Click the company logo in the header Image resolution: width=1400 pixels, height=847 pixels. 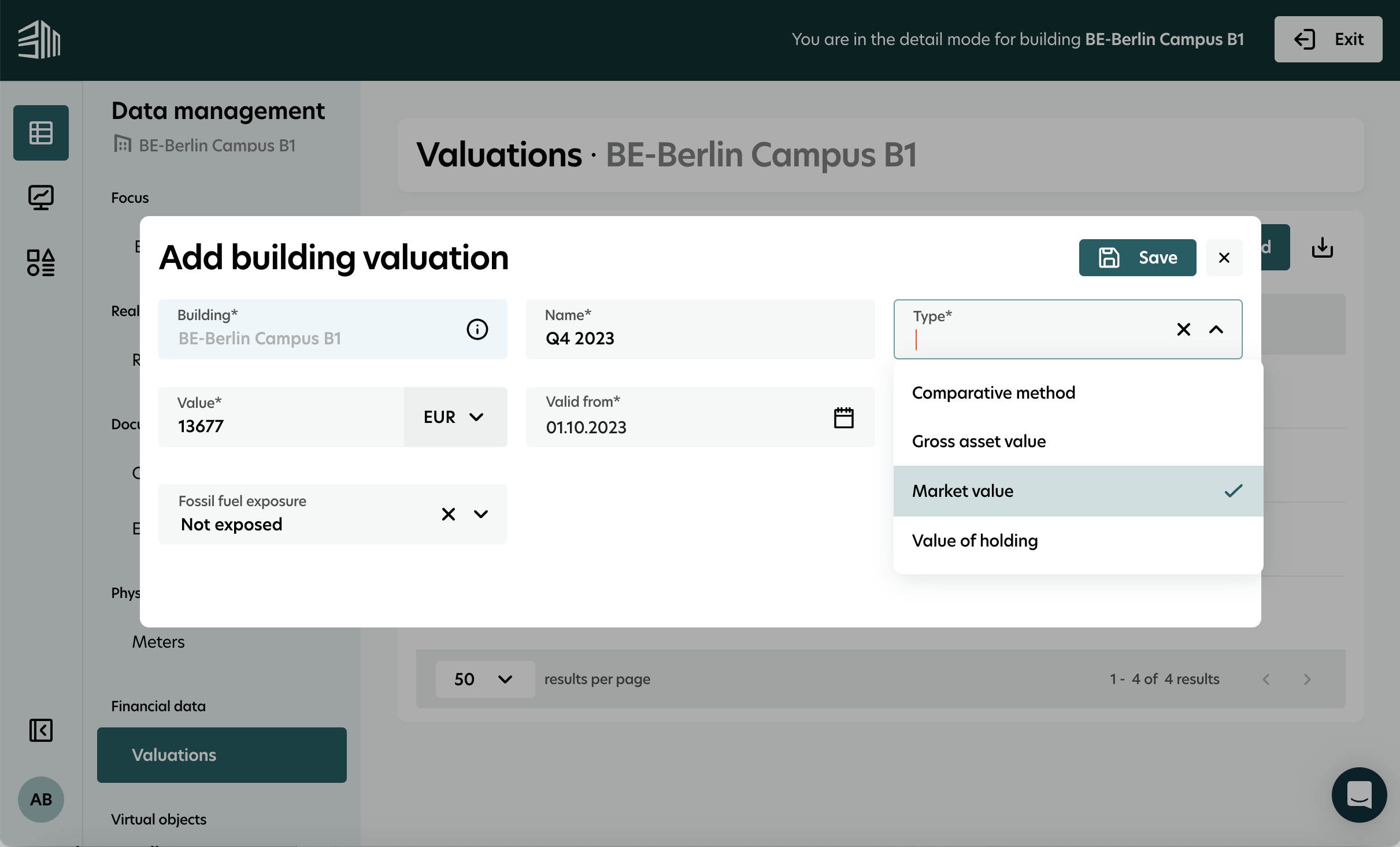39,39
